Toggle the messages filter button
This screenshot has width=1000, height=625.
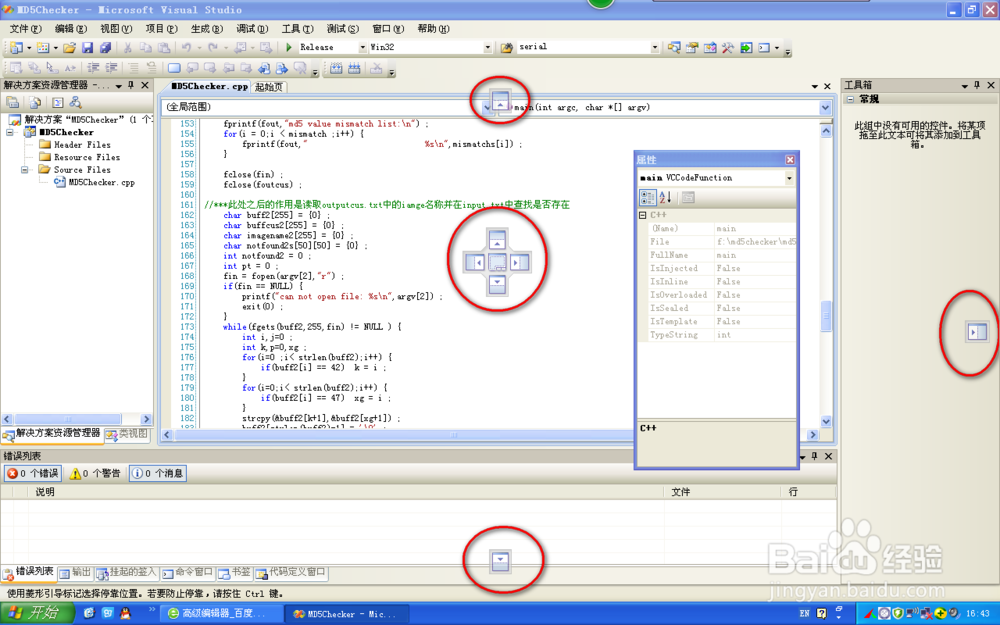[x=158, y=473]
